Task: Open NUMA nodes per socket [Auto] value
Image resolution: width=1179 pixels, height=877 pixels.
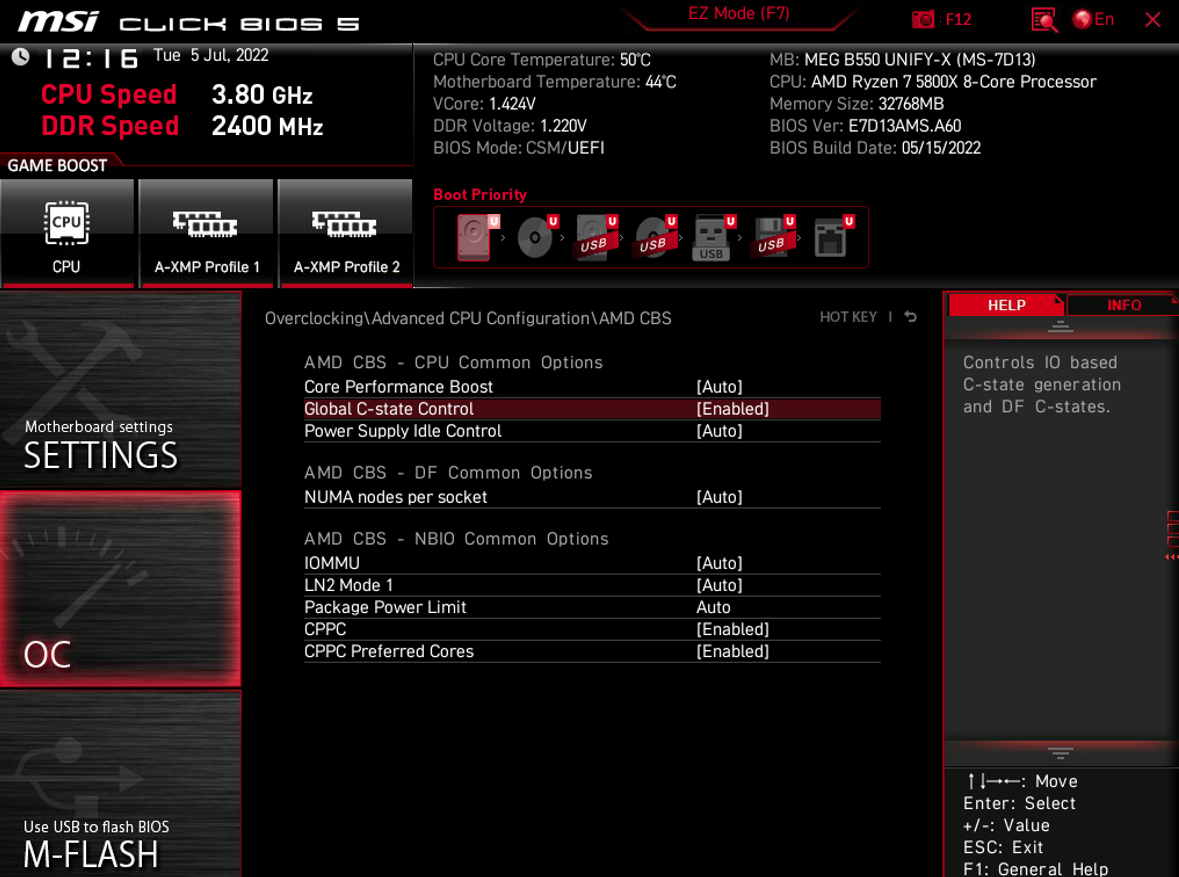Action: (720, 497)
